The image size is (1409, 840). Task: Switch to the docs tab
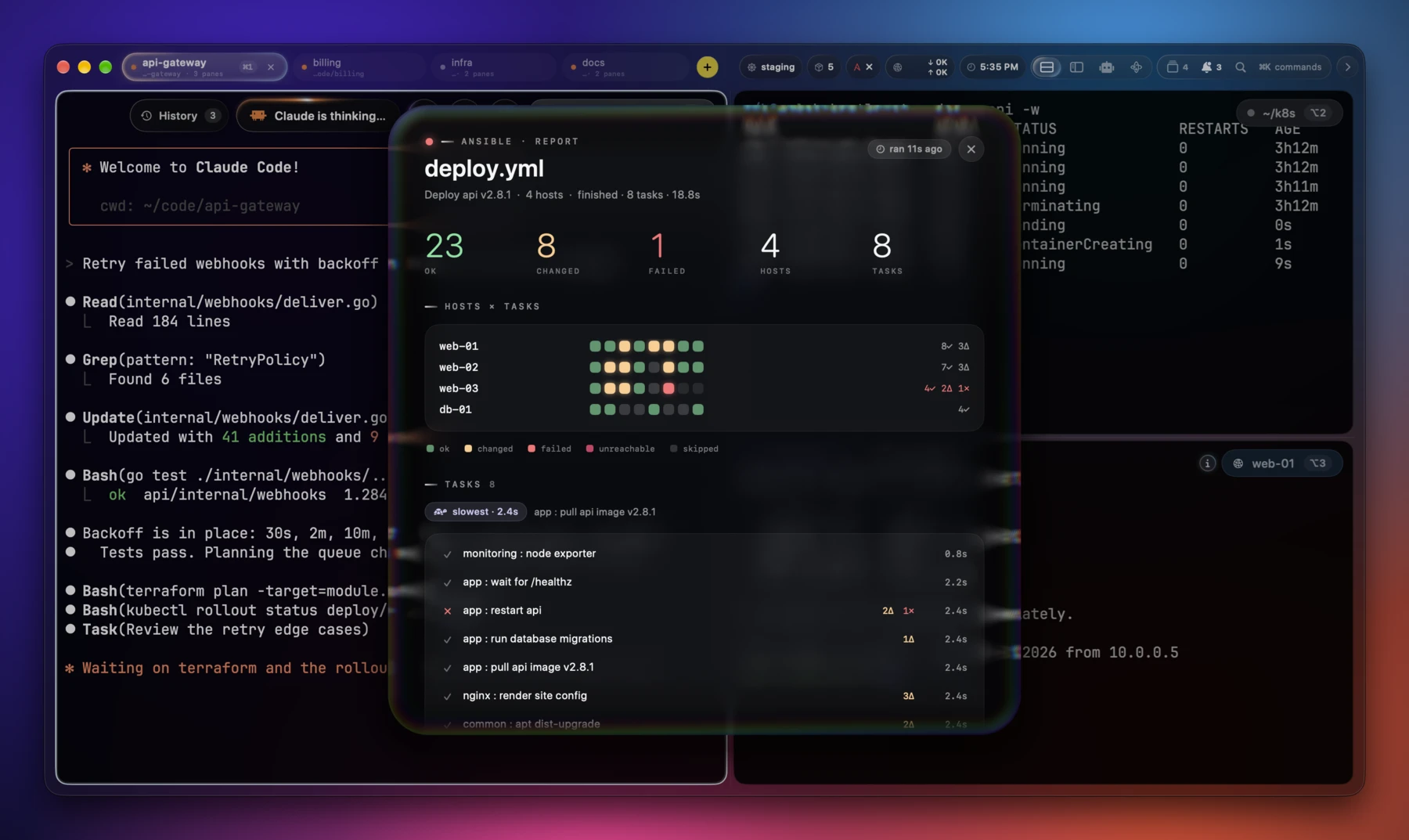pyautogui.click(x=625, y=67)
